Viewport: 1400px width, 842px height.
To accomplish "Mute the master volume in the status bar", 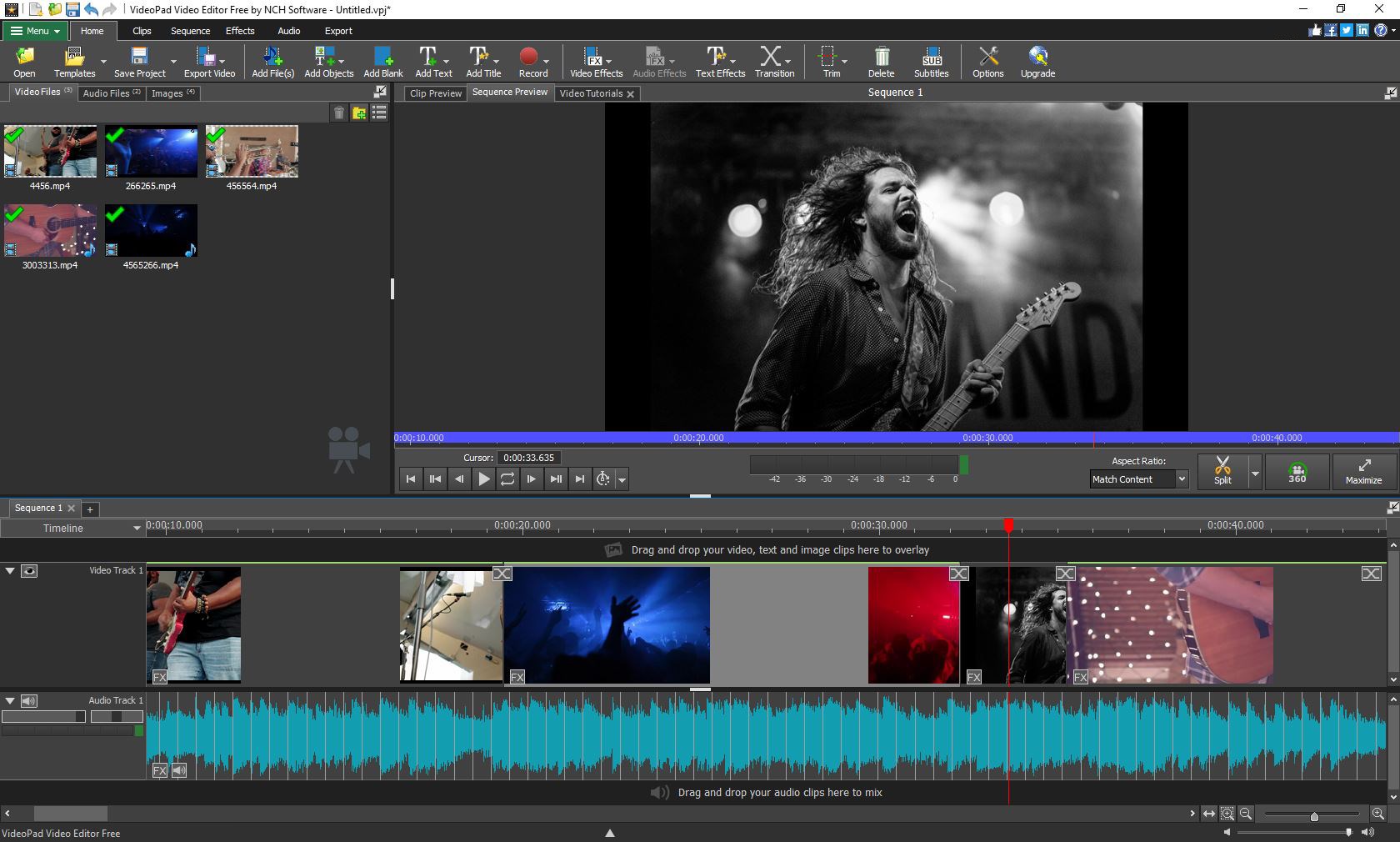I will point(1227,832).
